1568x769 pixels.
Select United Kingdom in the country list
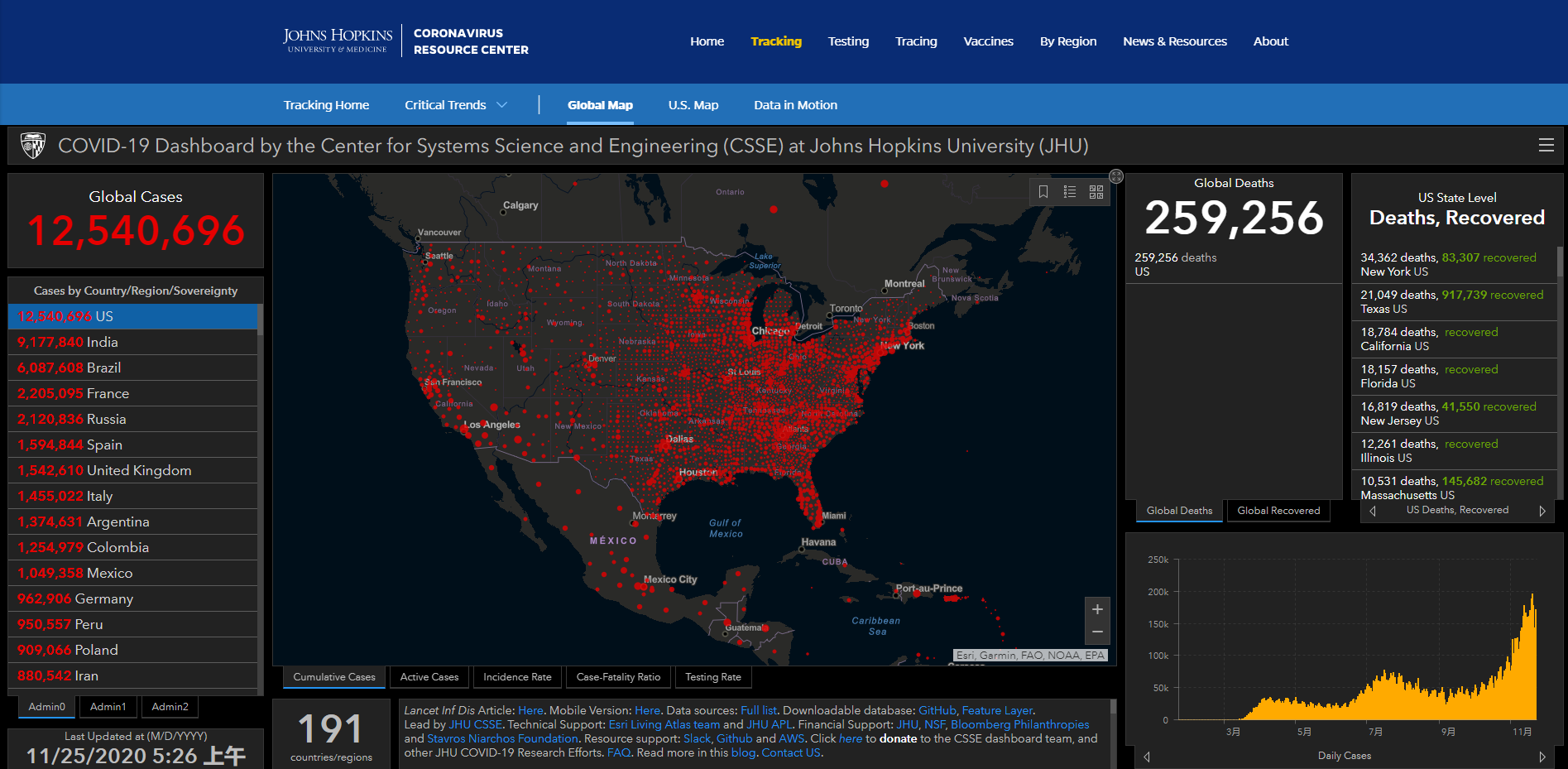(x=132, y=470)
